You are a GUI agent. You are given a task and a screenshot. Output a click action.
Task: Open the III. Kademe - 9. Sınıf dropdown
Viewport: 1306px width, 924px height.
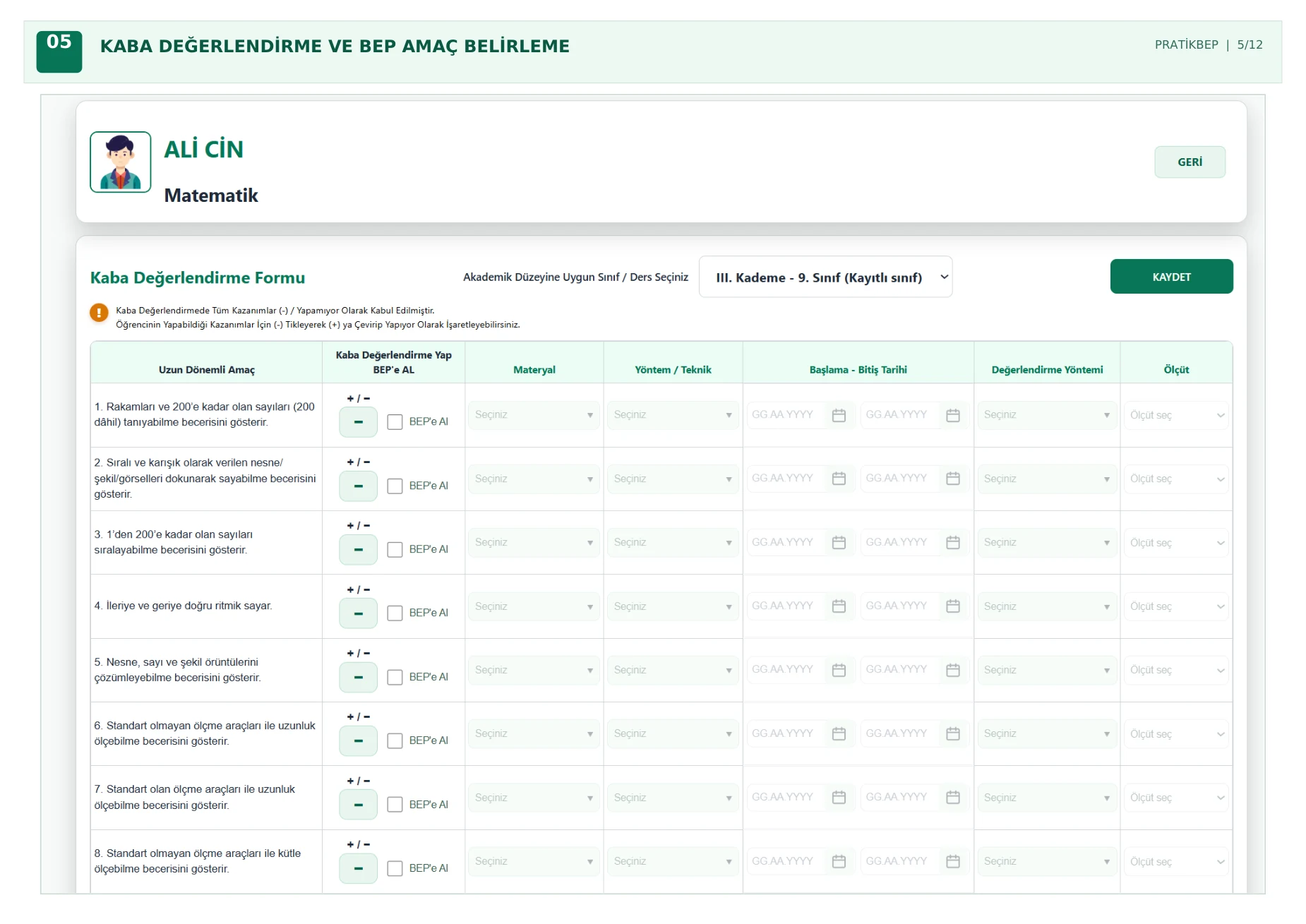pos(826,277)
